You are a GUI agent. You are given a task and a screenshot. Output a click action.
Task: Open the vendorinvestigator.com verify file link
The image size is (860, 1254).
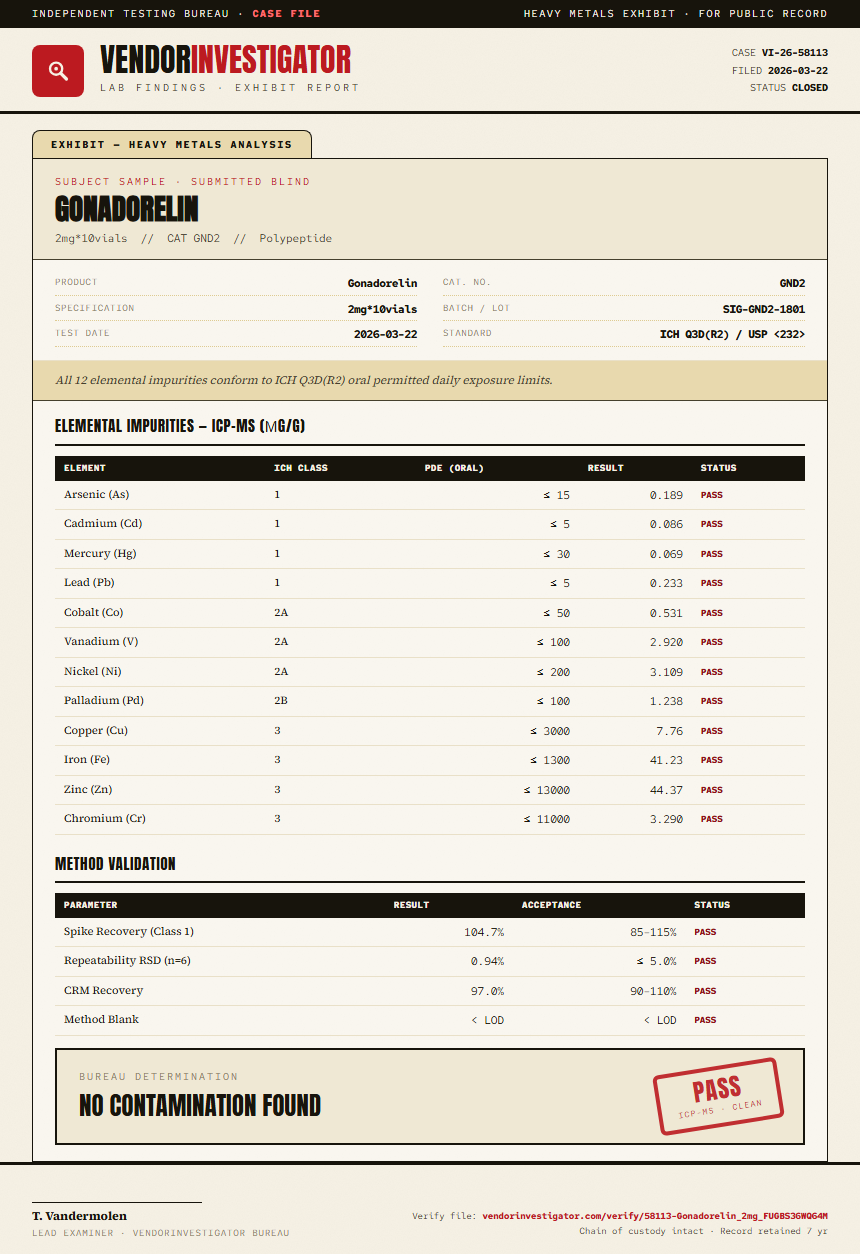click(655, 1216)
